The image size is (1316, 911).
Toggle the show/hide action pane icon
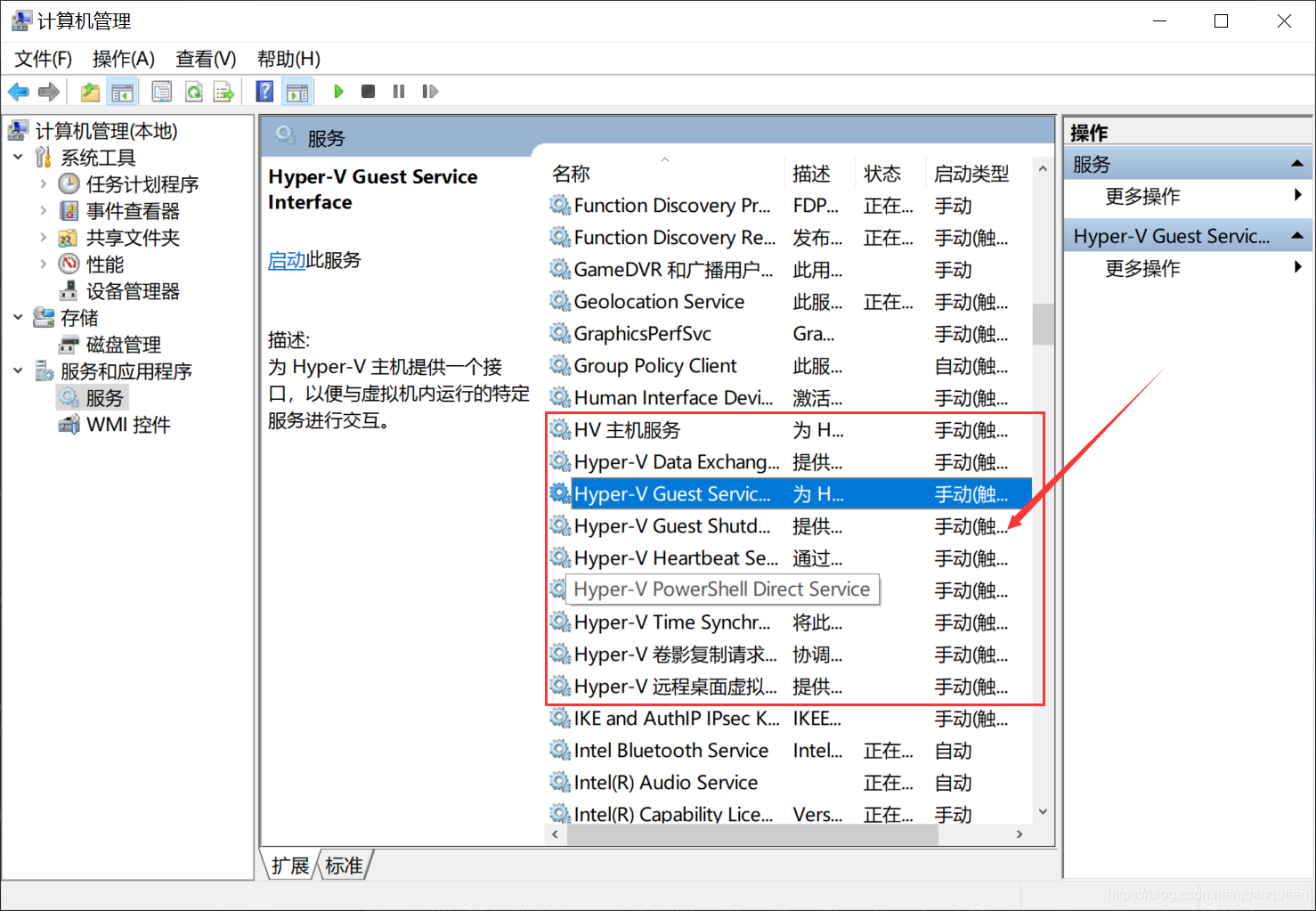pos(297,92)
